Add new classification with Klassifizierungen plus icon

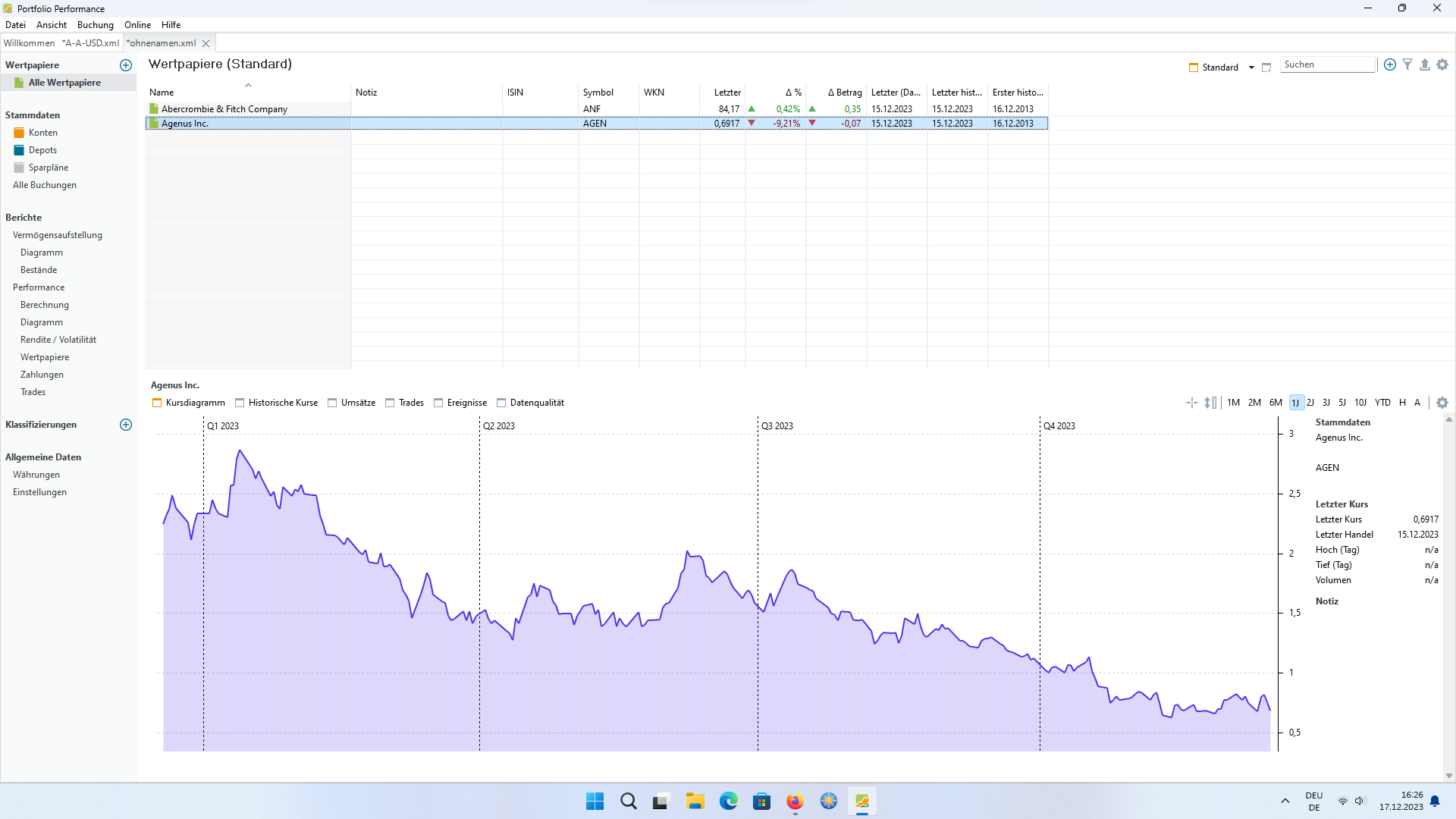point(126,425)
